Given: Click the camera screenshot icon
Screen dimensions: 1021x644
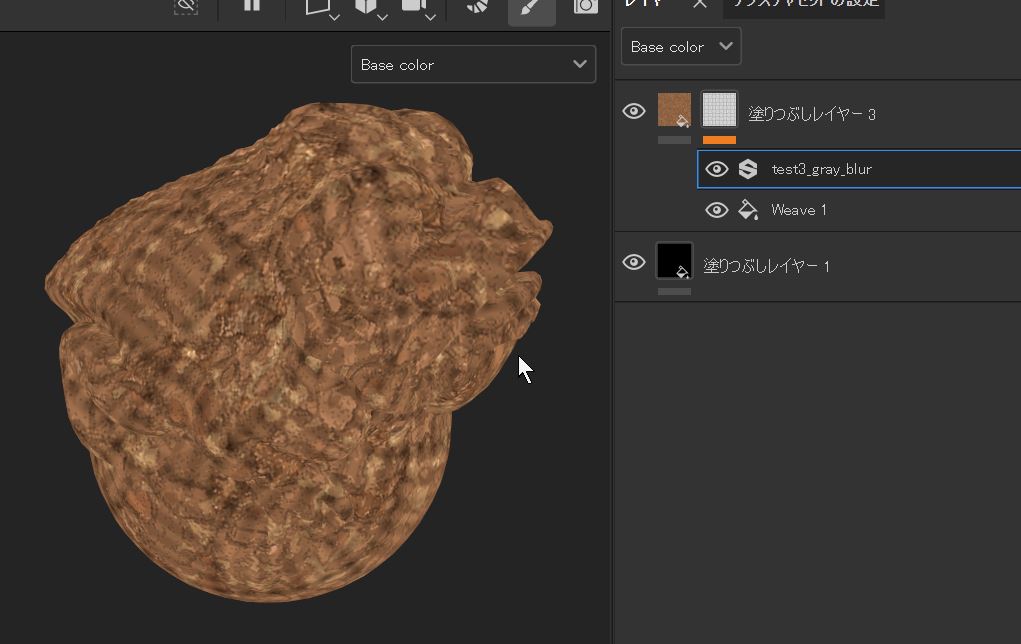Looking at the screenshot, I should (x=585, y=6).
